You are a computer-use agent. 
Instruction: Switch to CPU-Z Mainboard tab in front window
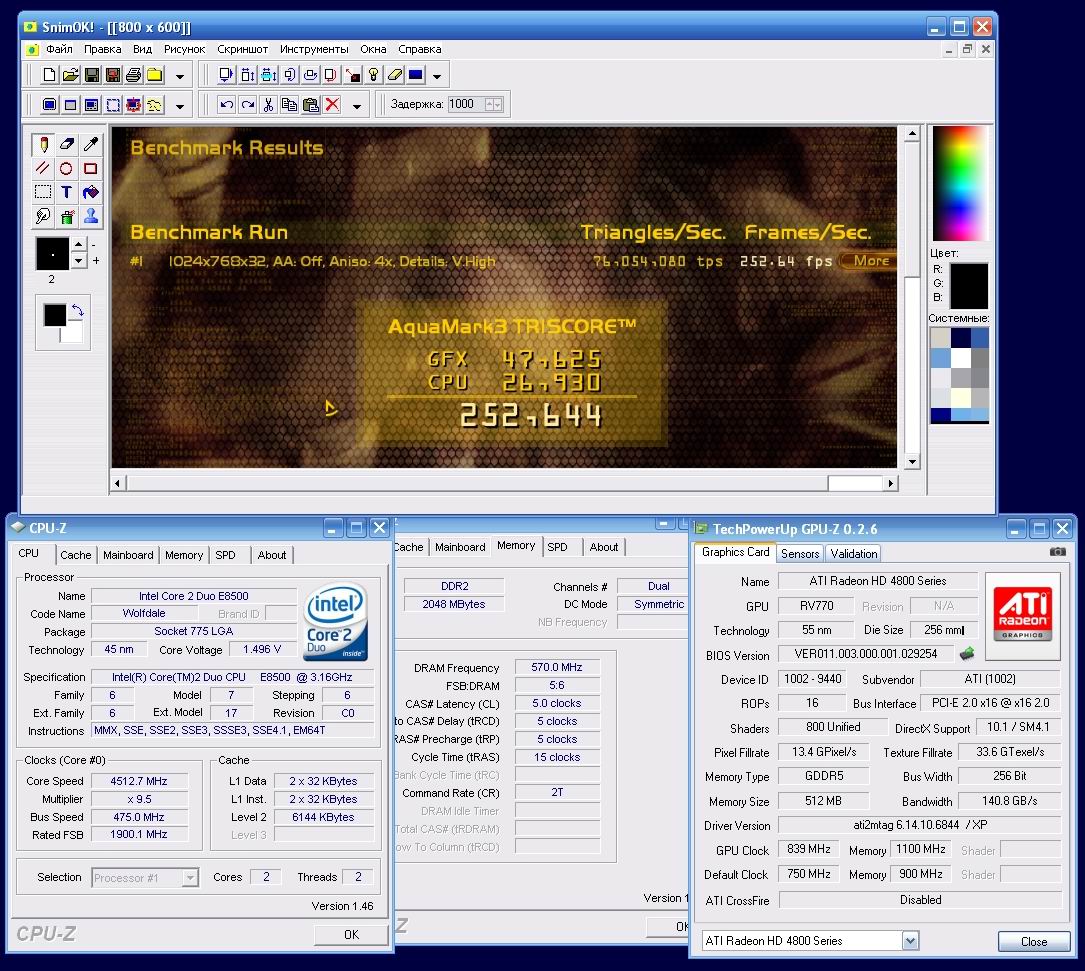128,555
